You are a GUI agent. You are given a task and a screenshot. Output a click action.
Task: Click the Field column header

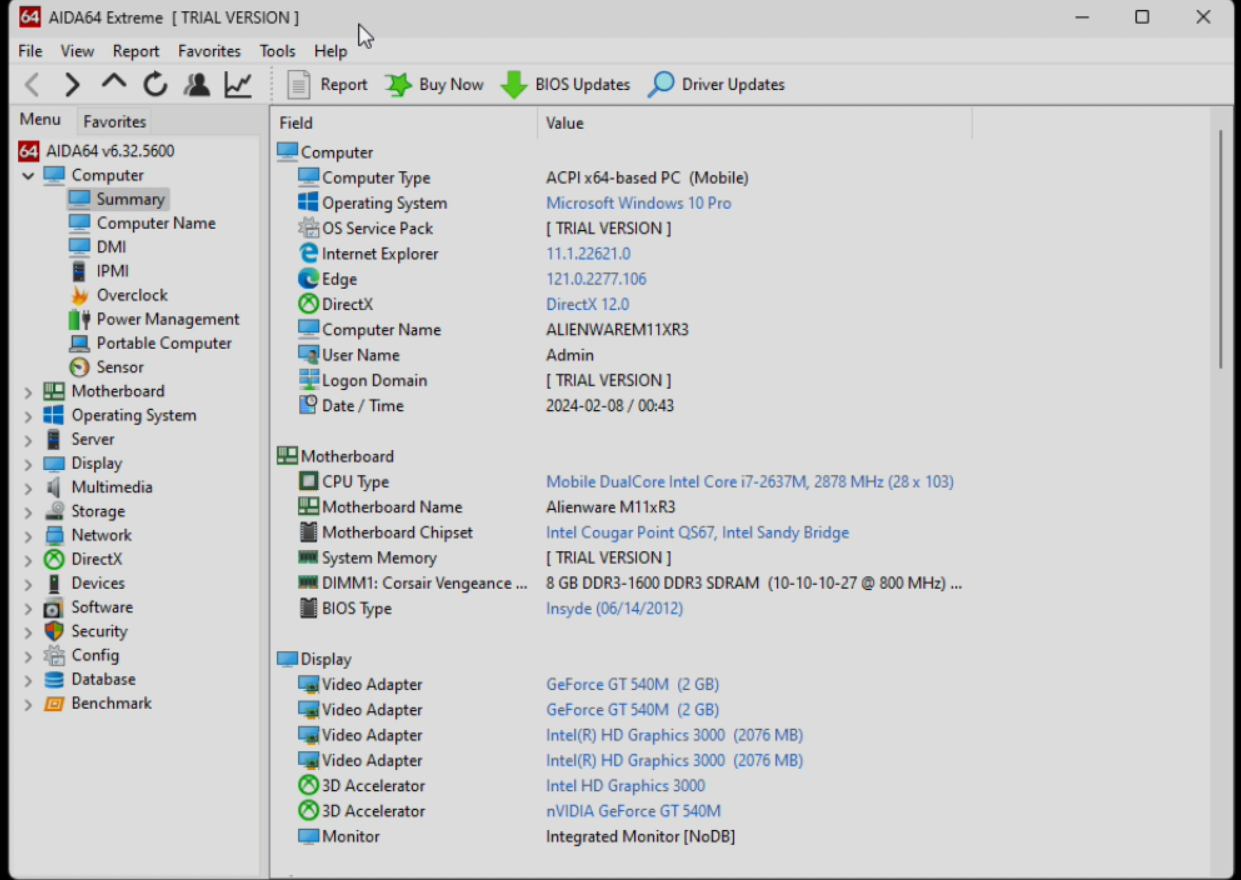(403, 123)
